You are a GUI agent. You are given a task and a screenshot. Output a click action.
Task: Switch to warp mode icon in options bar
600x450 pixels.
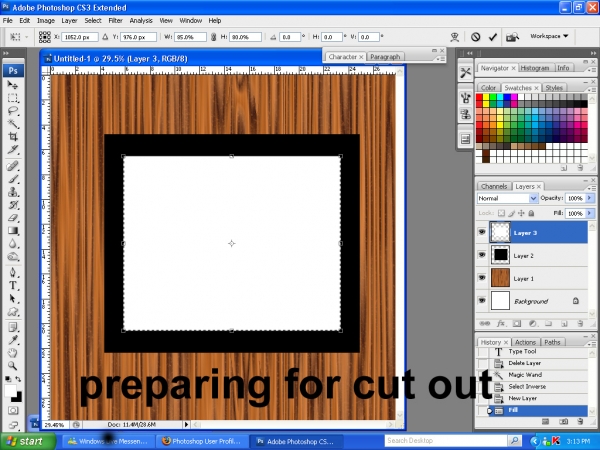click(454, 37)
